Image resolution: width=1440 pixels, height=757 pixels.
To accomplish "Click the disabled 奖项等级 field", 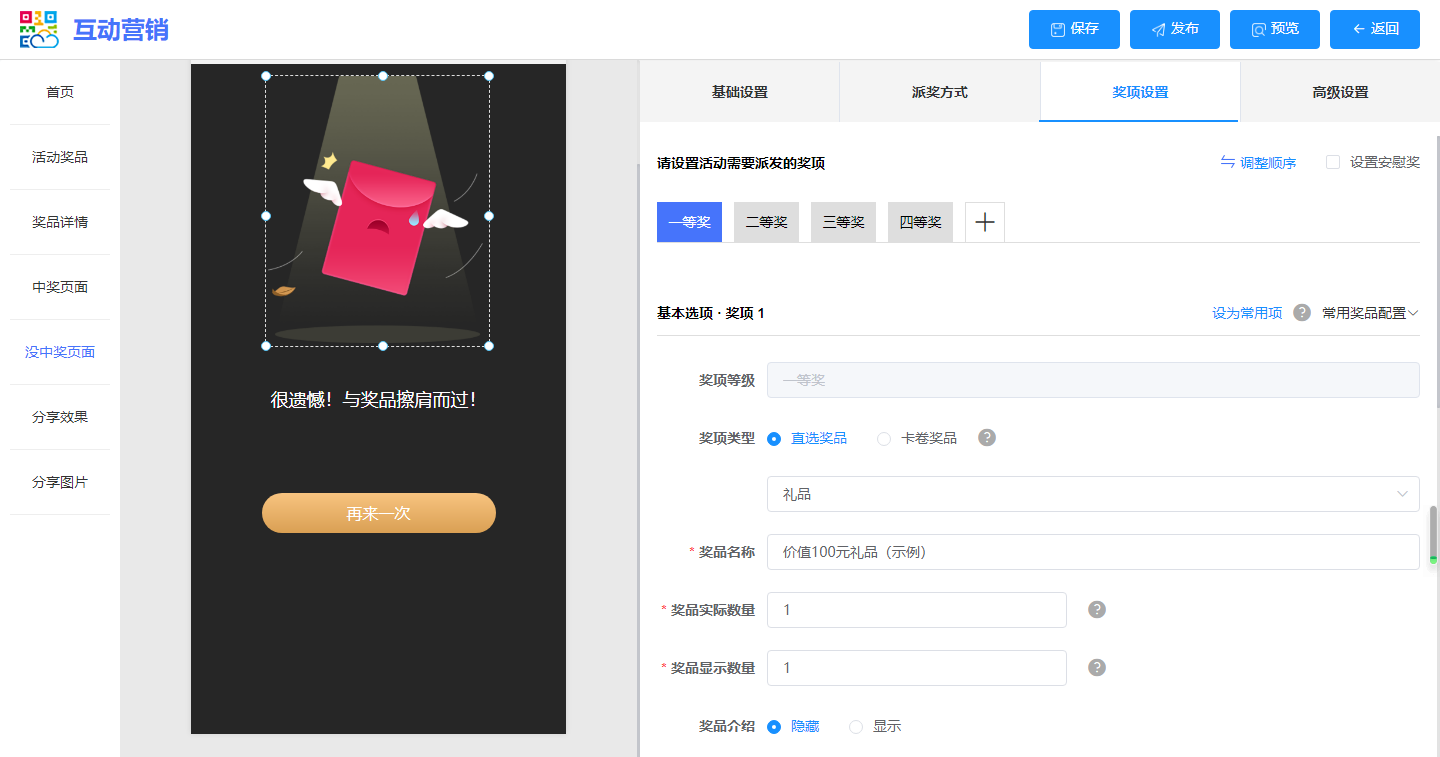I will click(x=1093, y=380).
